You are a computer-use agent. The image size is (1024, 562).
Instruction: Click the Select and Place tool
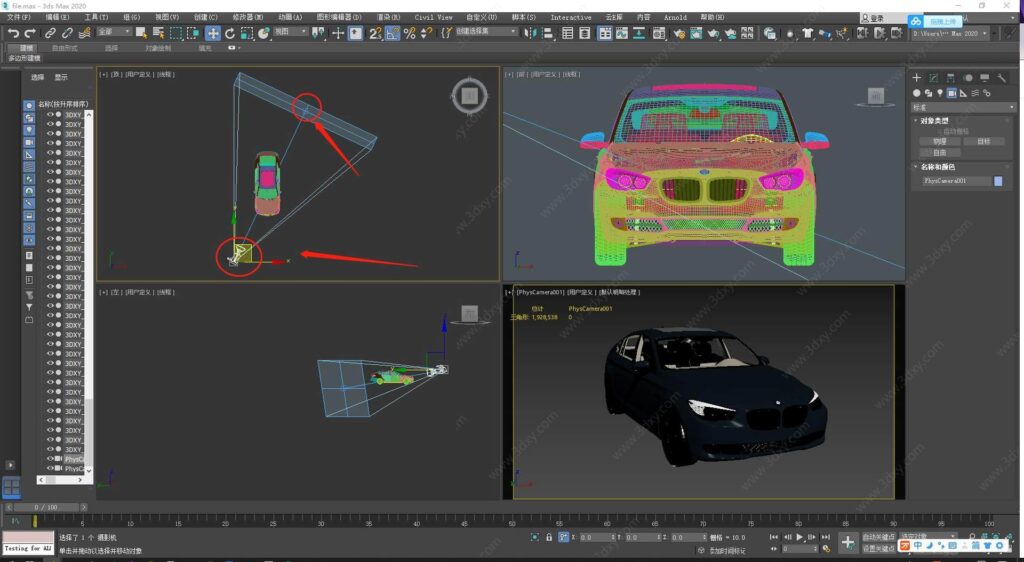click(264, 33)
